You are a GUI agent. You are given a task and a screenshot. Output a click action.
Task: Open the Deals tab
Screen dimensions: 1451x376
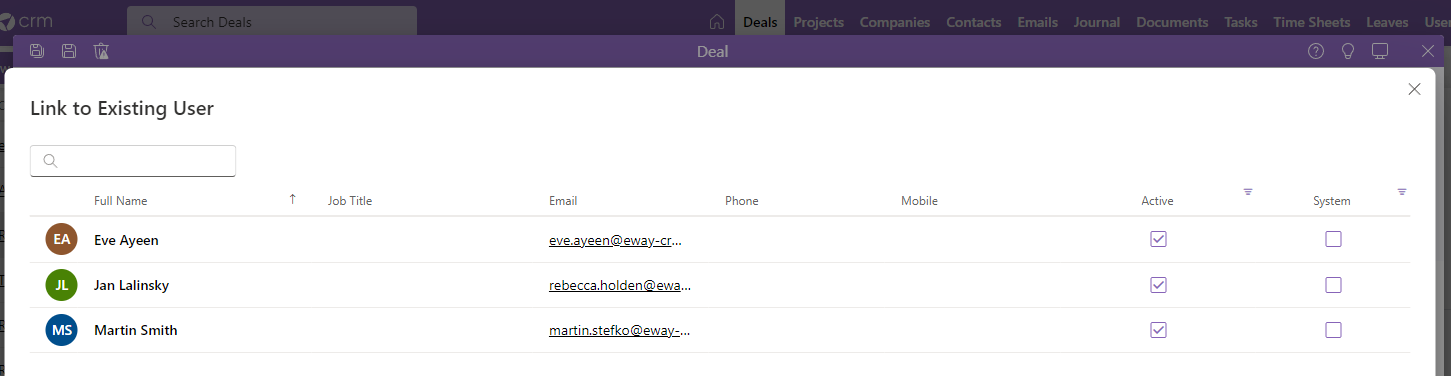[x=760, y=22]
